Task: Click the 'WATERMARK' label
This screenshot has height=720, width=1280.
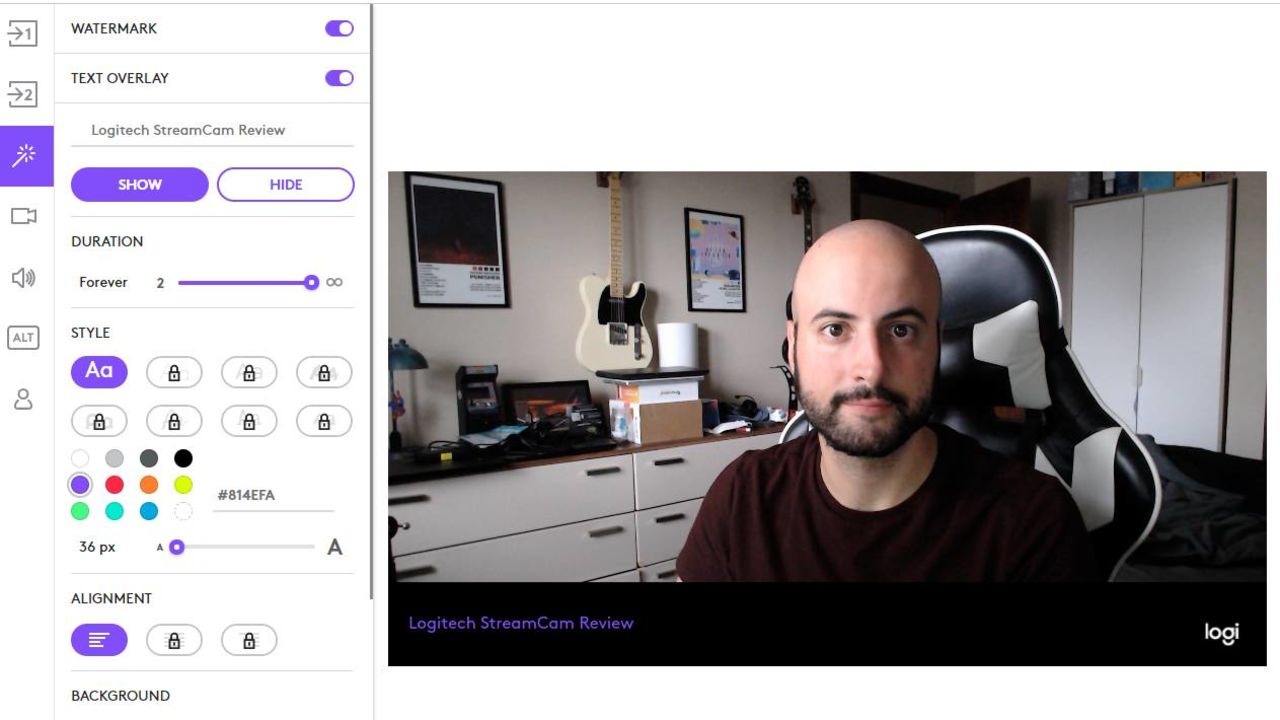Action: tap(114, 28)
